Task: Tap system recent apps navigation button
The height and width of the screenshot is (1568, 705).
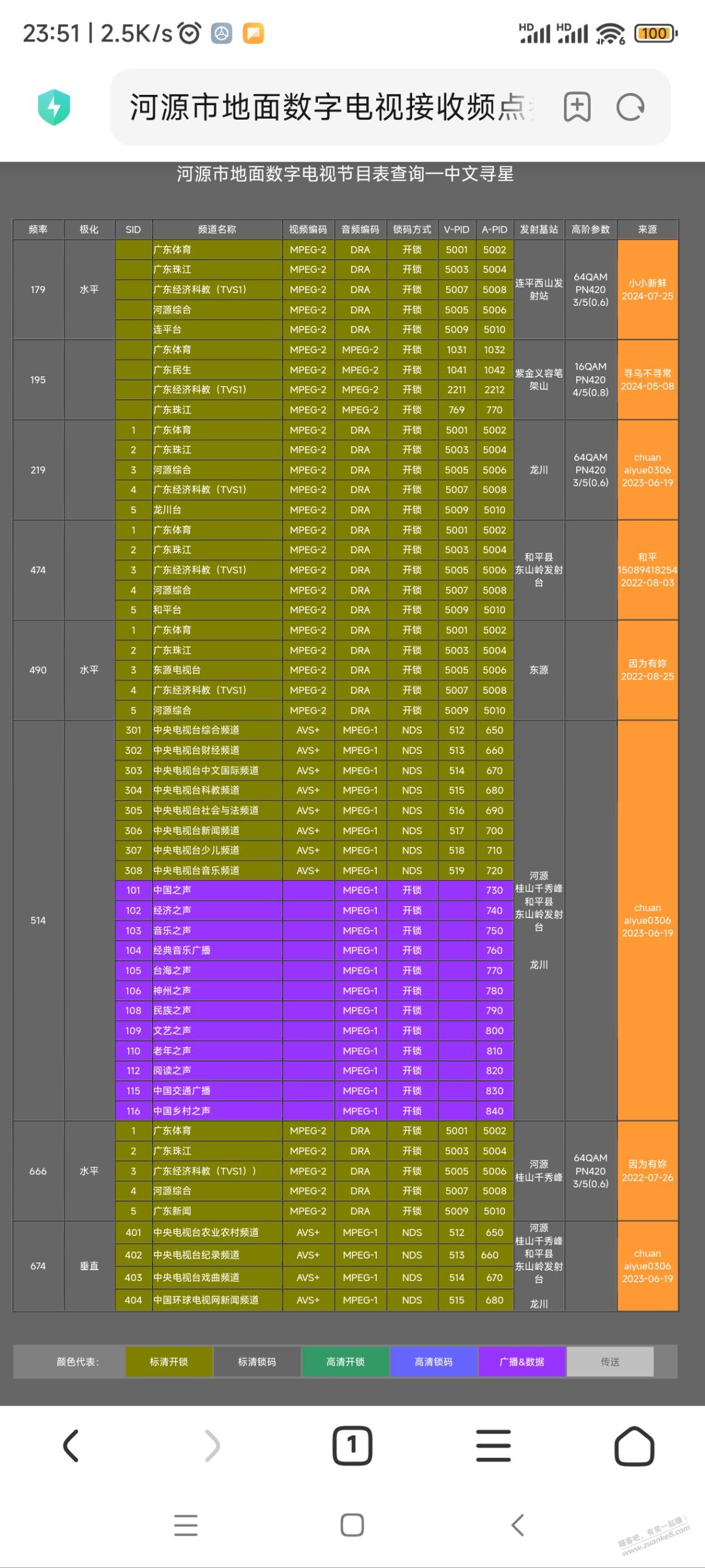Action: point(185,1525)
